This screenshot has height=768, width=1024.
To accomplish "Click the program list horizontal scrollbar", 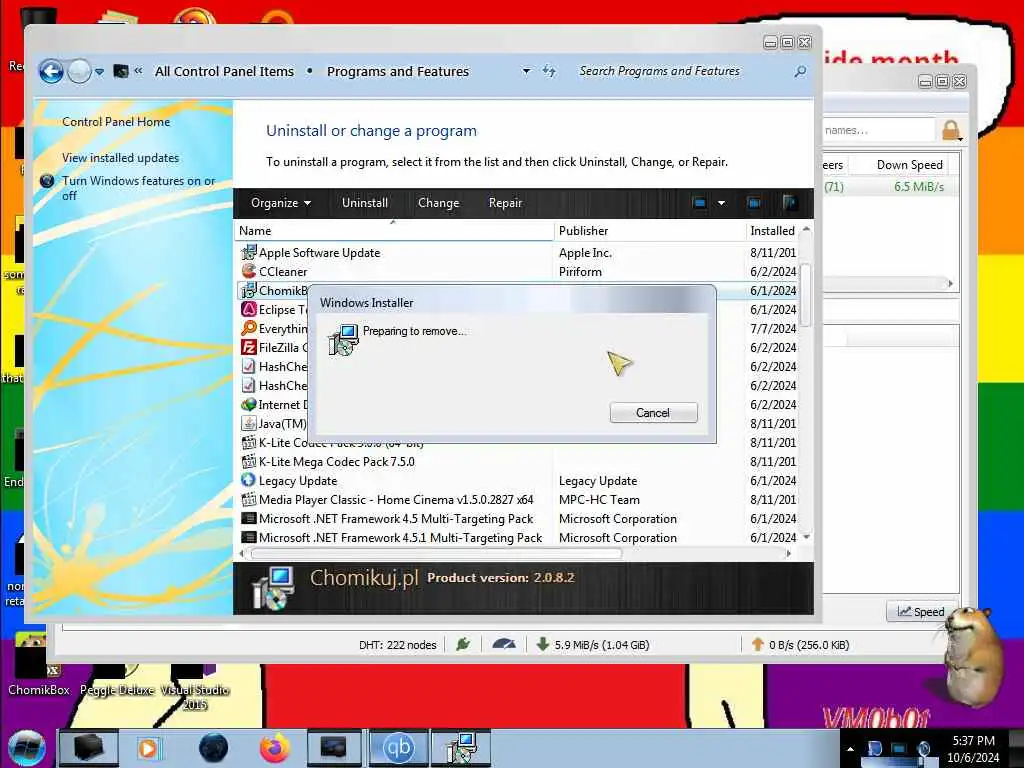I will click(x=436, y=554).
